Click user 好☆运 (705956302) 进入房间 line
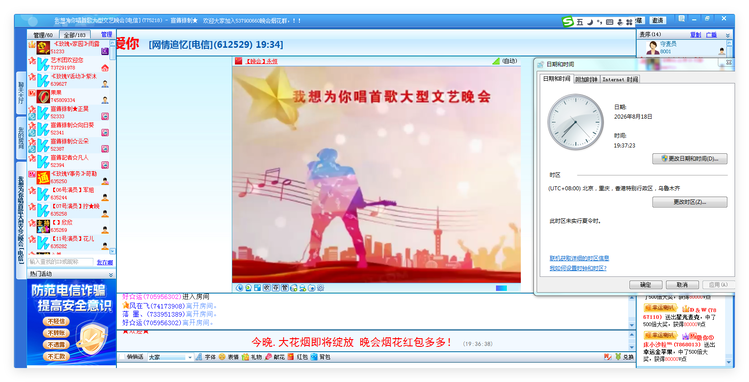 click(165, 297)
